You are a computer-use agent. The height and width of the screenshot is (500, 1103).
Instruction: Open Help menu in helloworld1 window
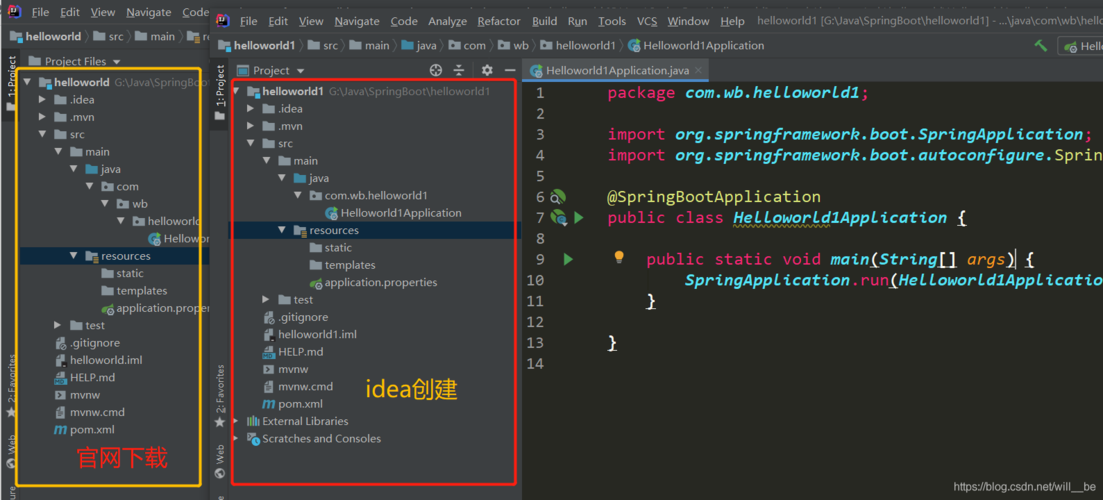pos(732,21)
